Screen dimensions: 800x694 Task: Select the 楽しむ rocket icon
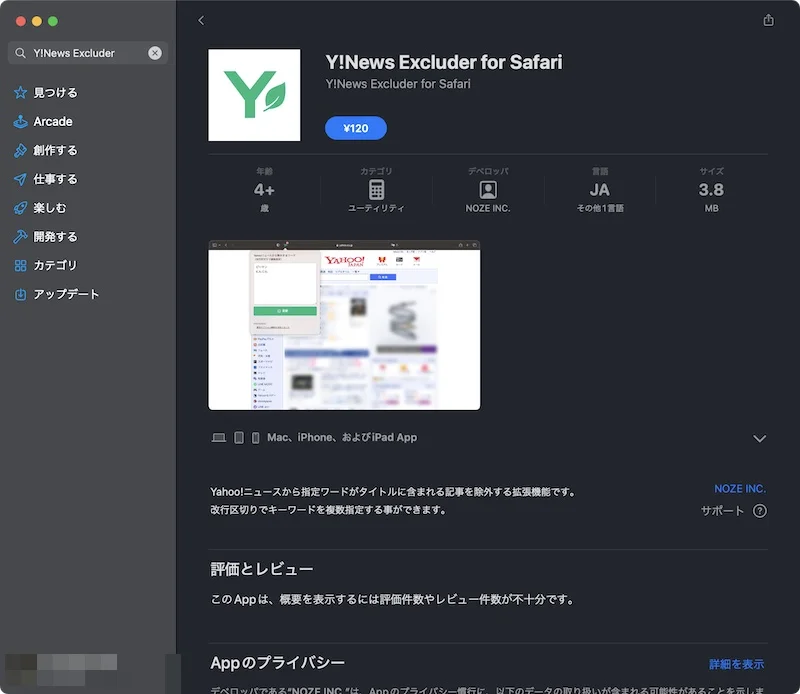pyautogui.click(x=21, y=208)
